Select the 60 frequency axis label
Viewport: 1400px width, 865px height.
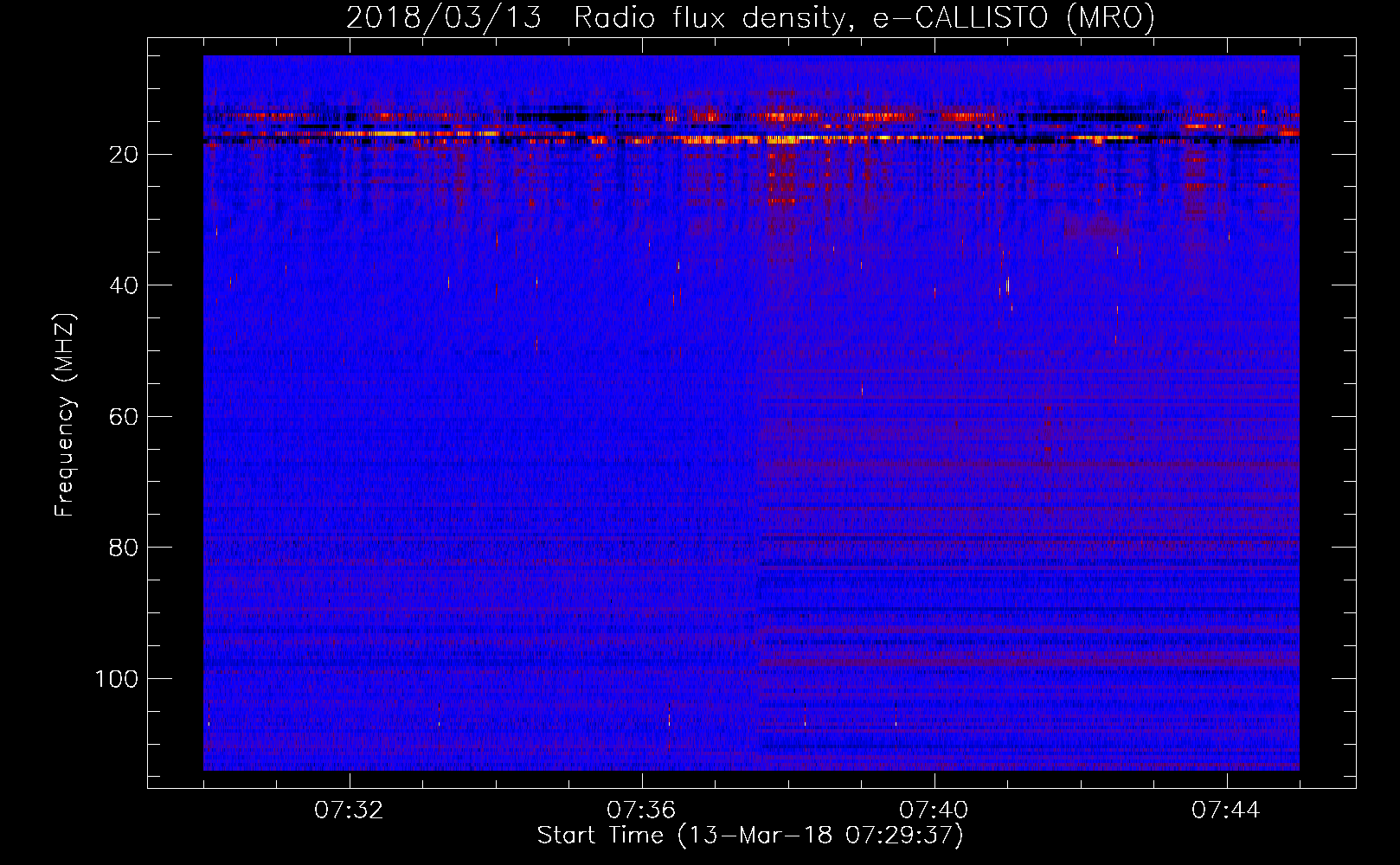pos(125,417)
